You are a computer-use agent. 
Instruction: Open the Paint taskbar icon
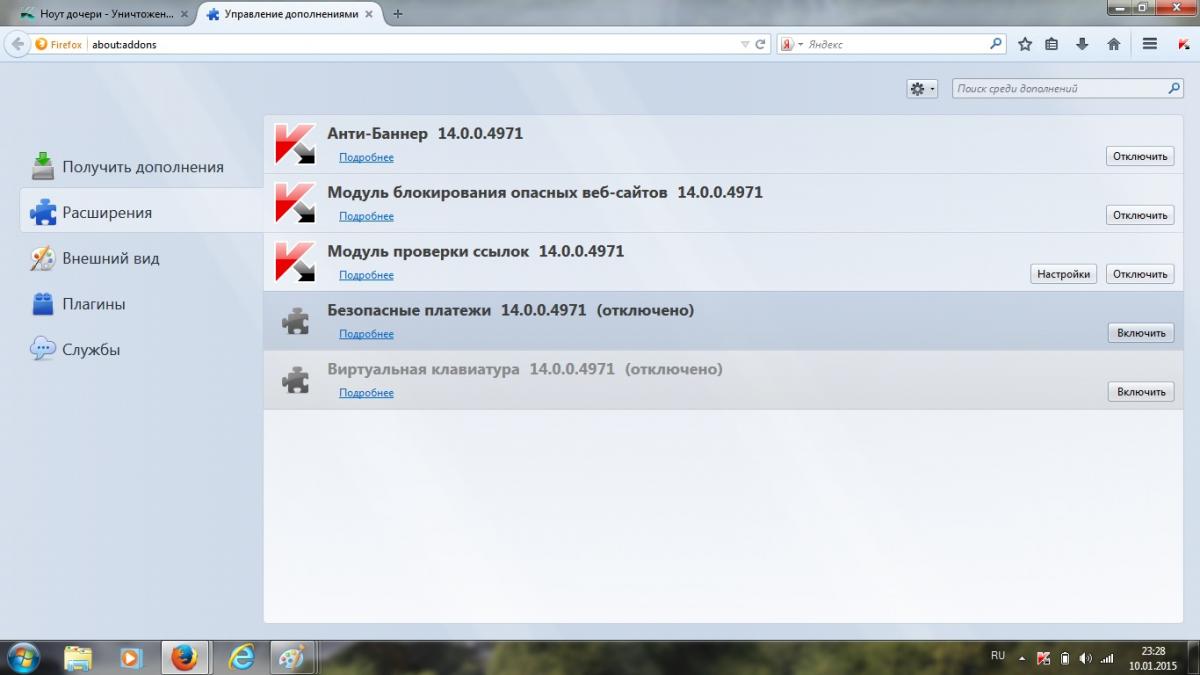click(293, 658)
